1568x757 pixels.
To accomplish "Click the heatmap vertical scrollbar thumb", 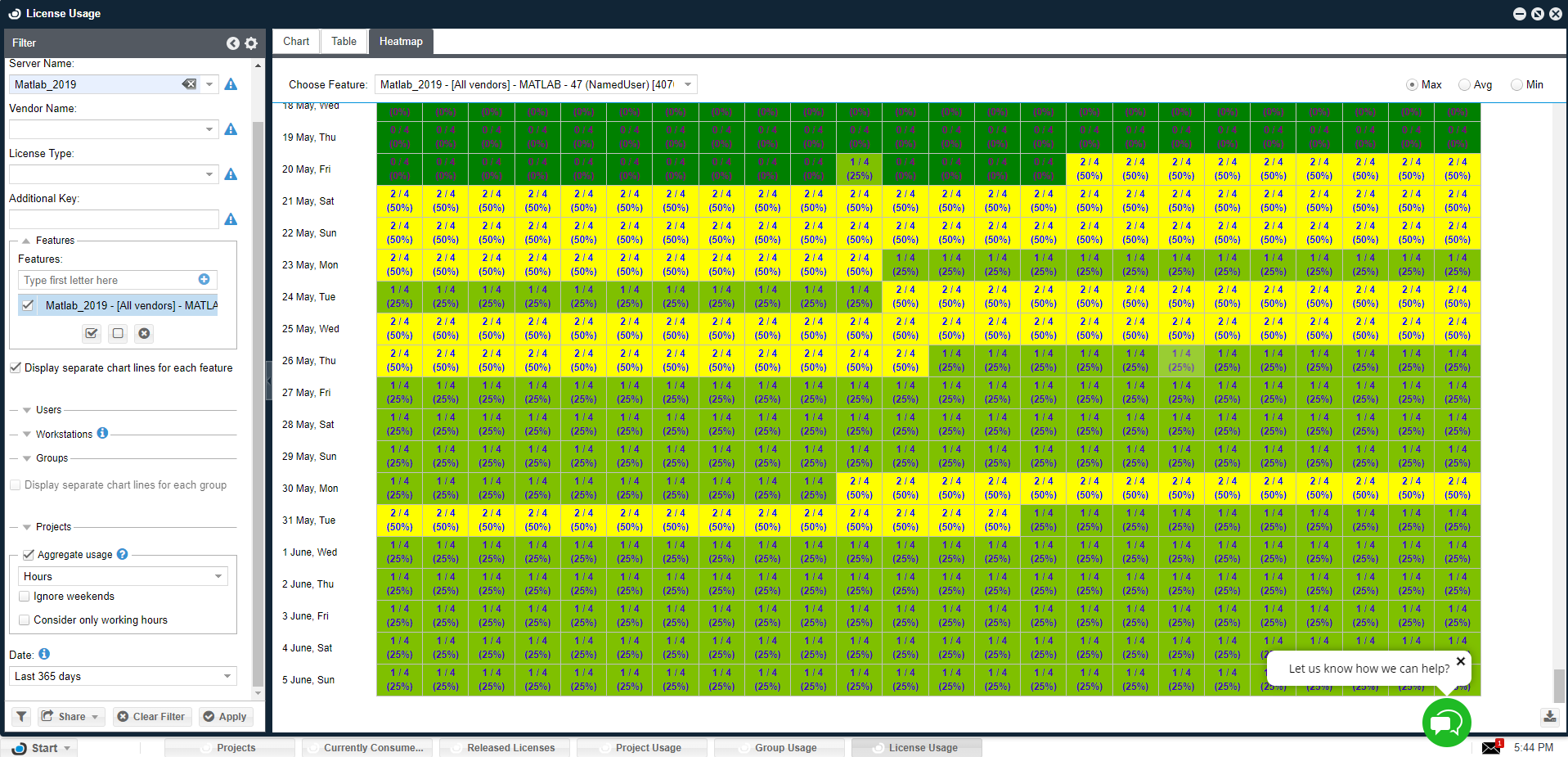I will tap(1559, 684).
